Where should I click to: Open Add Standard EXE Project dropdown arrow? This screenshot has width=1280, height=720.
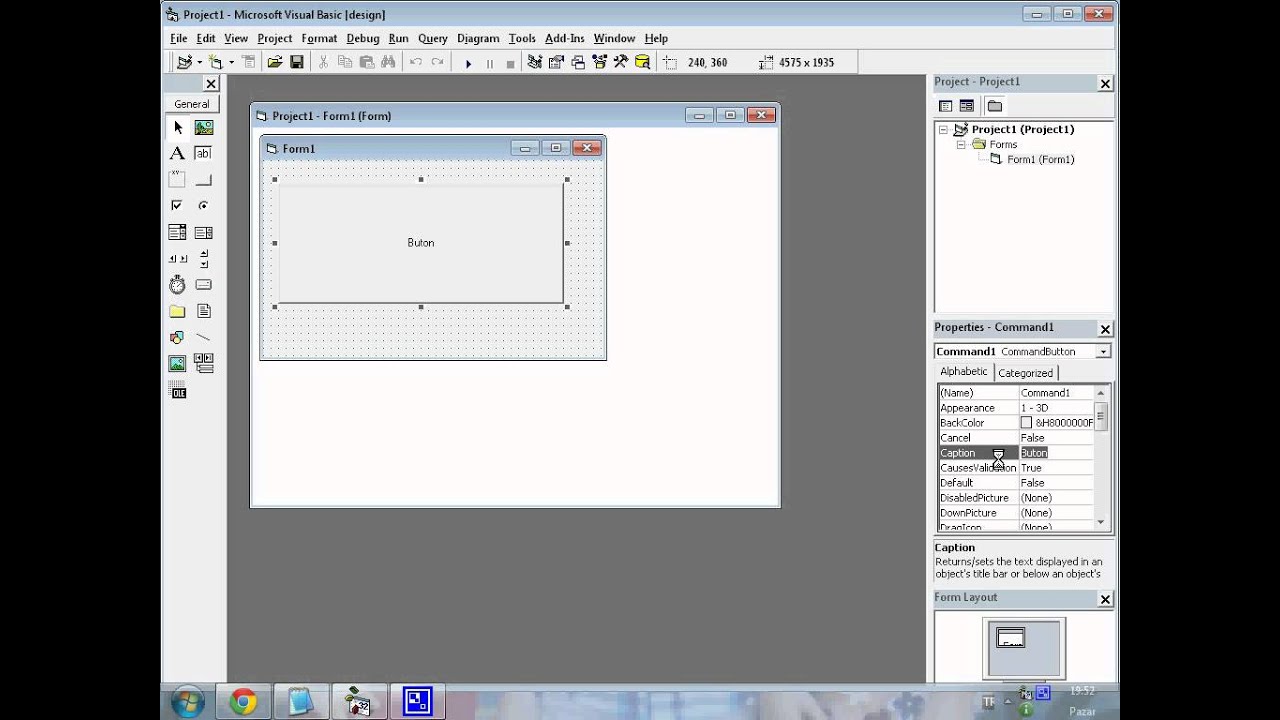(199, 62)
